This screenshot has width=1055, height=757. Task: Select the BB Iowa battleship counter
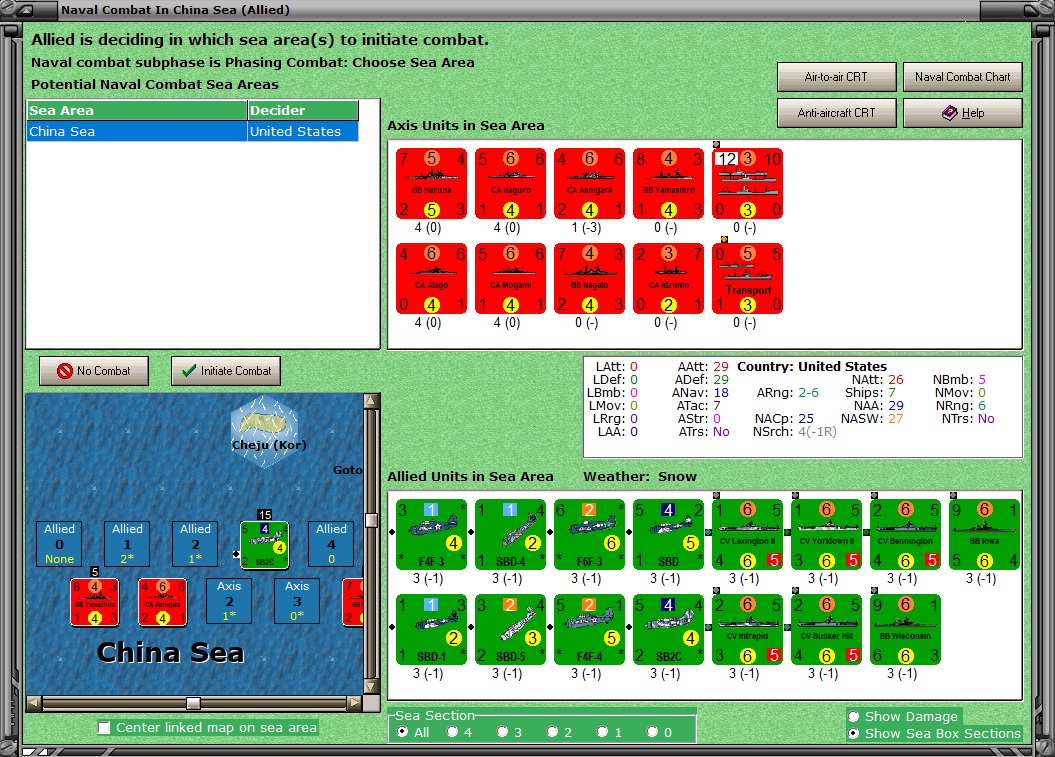(x=984, y=535)
